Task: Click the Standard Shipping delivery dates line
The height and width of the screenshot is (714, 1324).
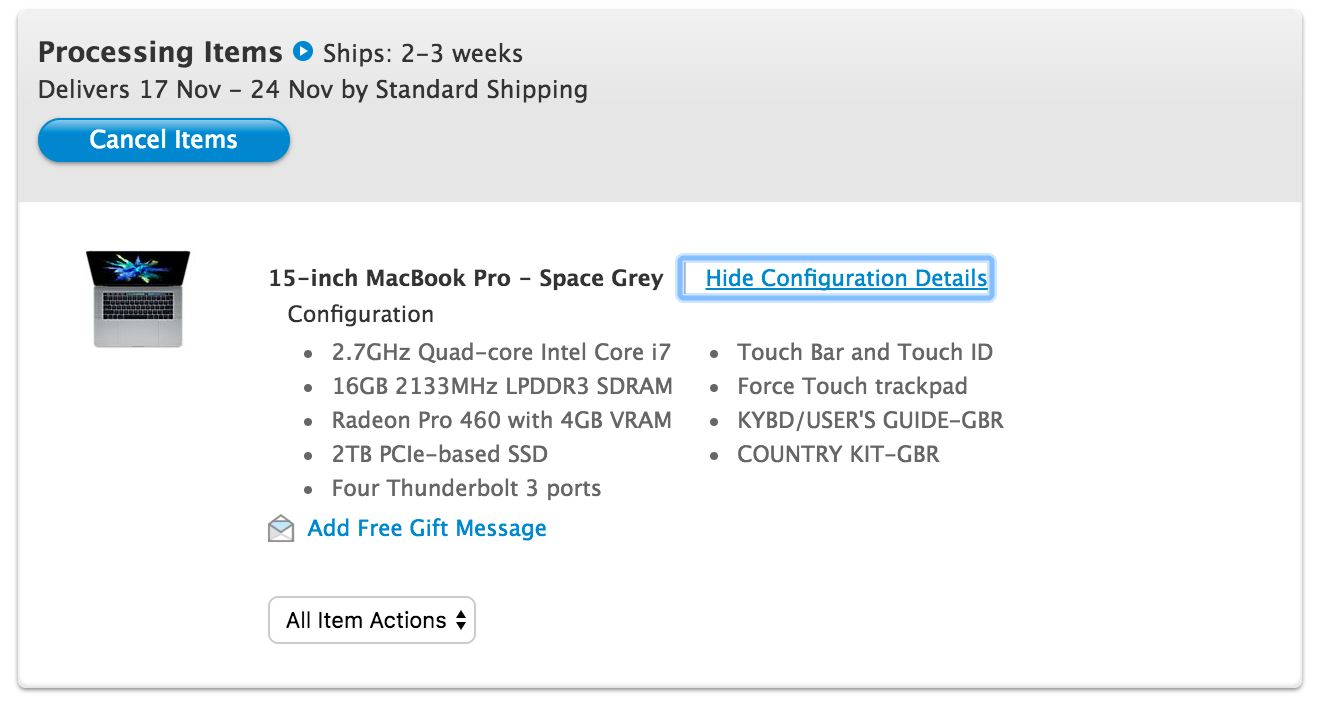Action: (x=313, y=90)
